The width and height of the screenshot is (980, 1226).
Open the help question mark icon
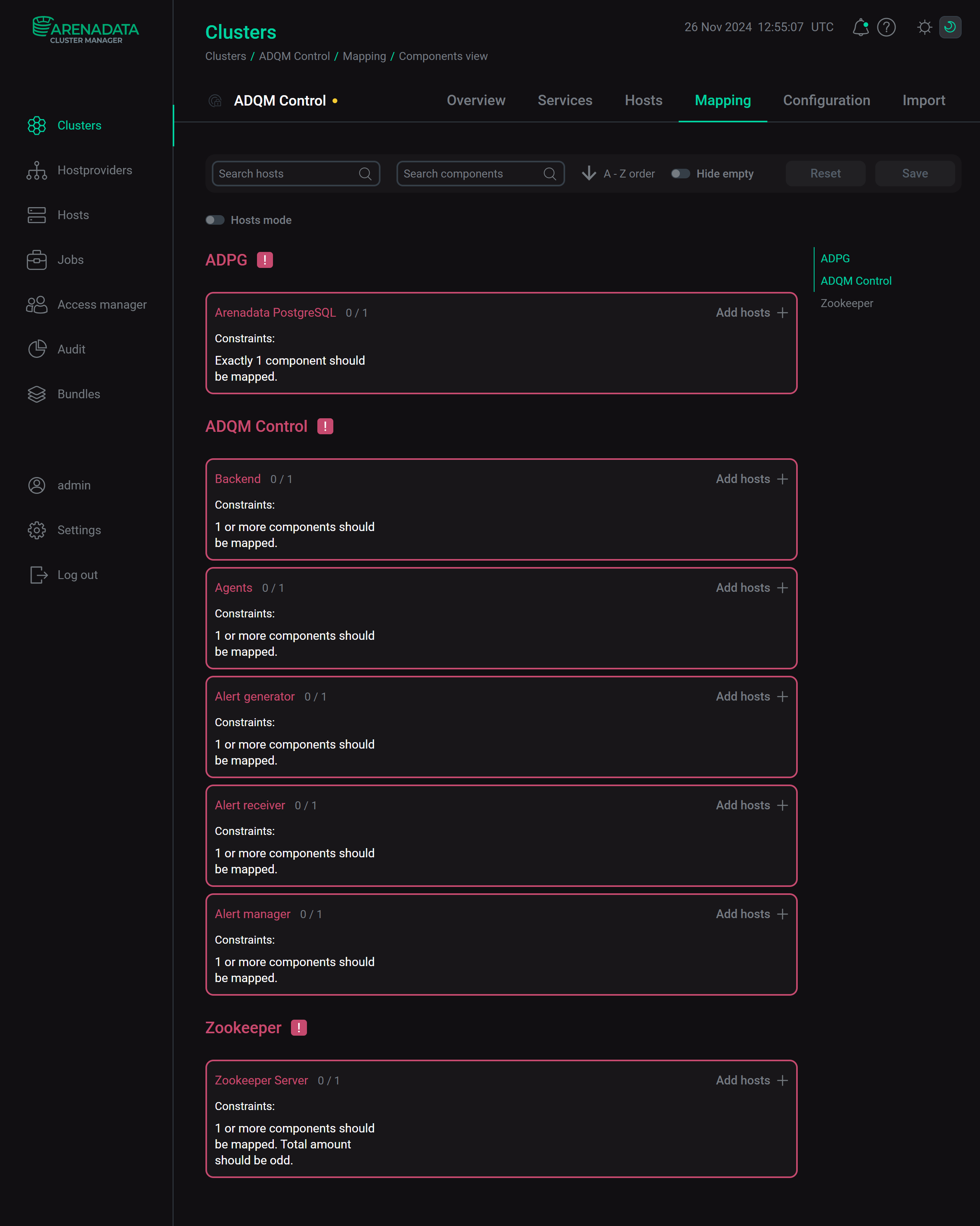[886, 27]
